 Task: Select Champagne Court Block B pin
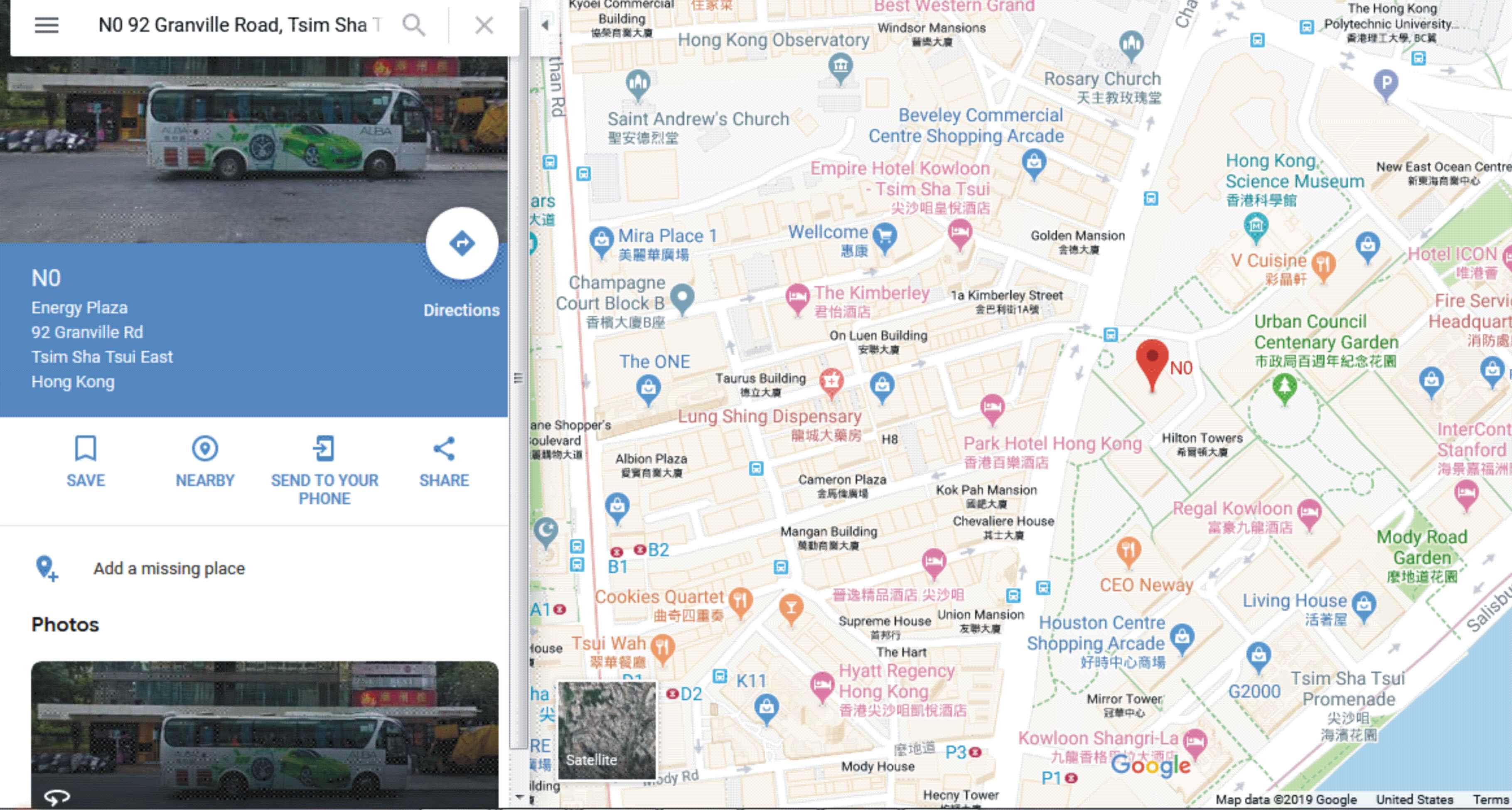(x=682, y=299)
